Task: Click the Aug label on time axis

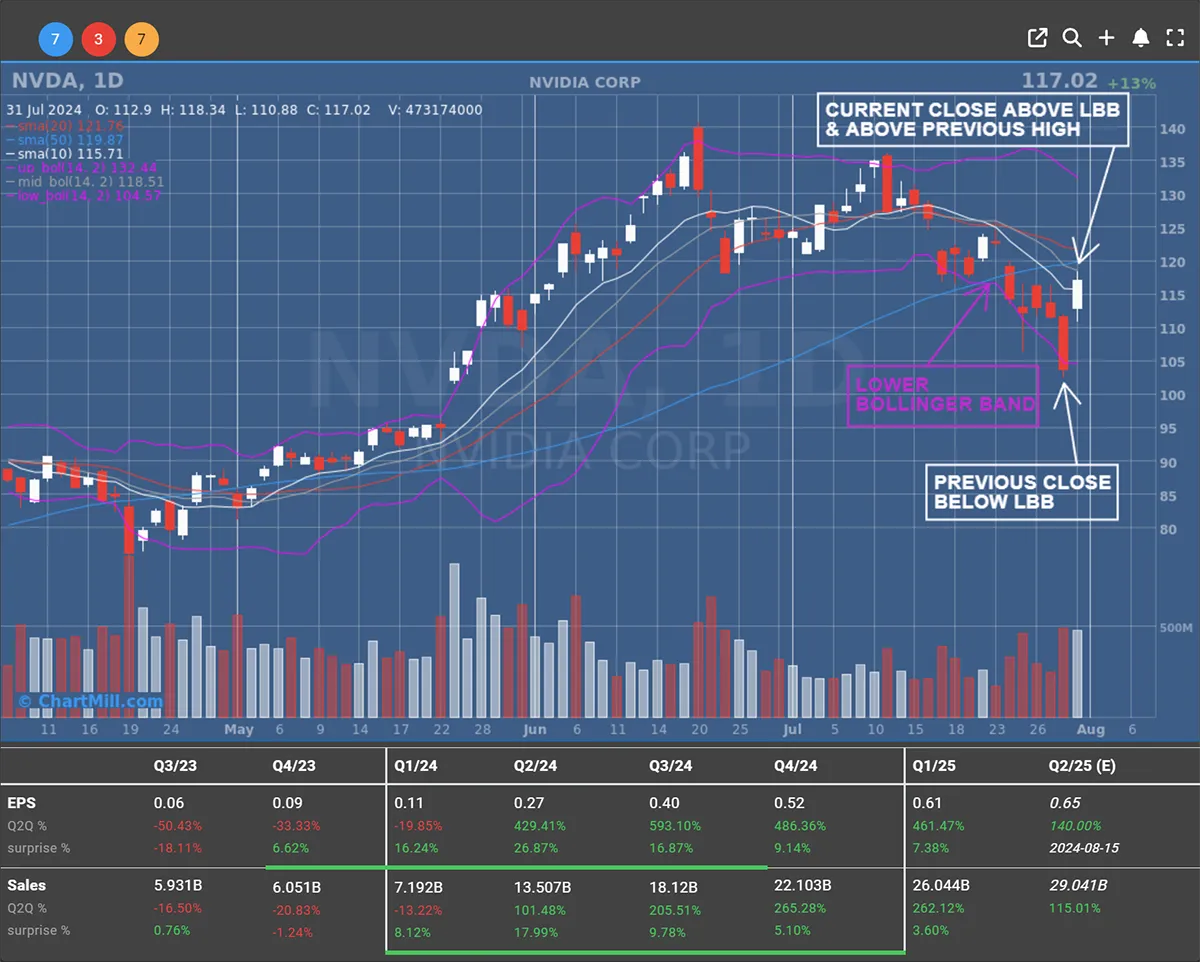Action: click(x=1090, y=730)
